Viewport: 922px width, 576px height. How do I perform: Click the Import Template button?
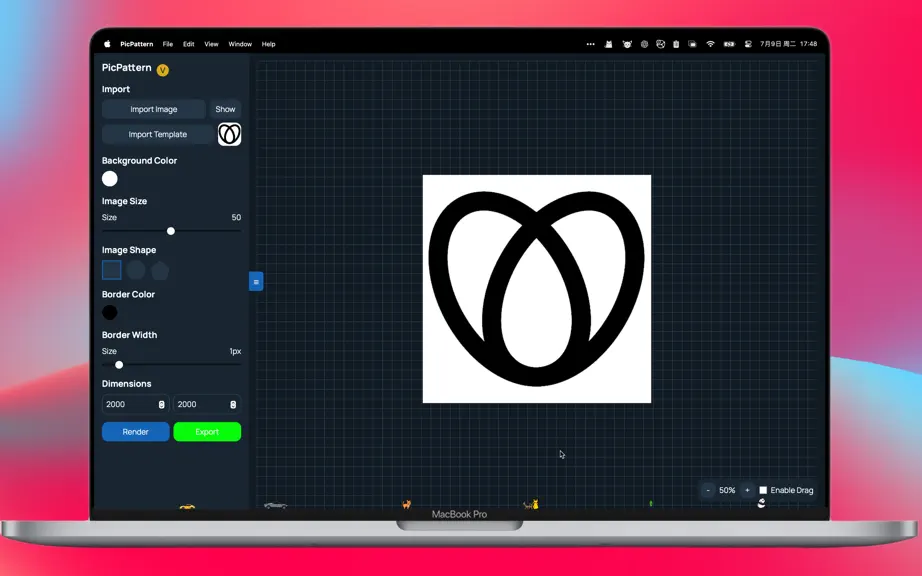[x=158, y=135]
